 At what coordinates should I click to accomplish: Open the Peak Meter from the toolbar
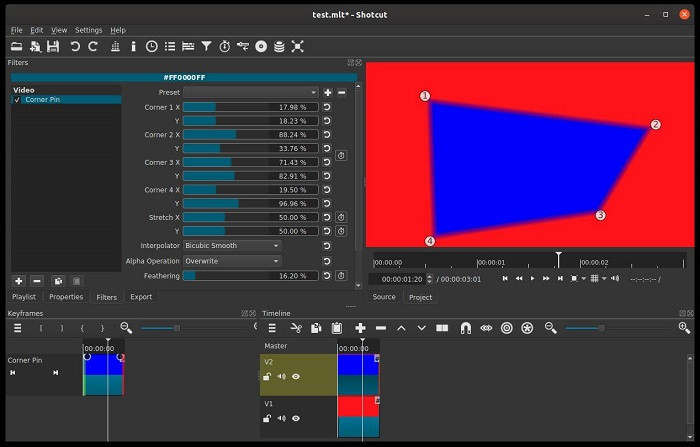point(115,46)
